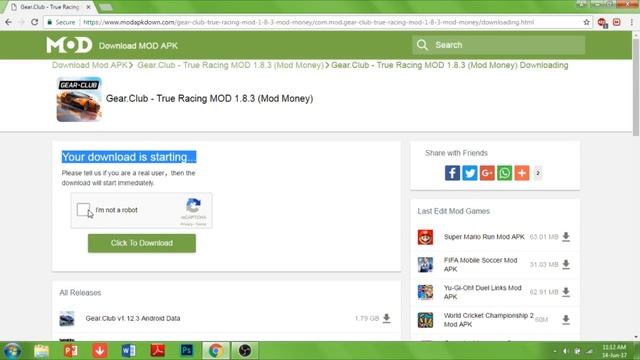This screenshot has width=640, height=360.
Task: Click the MOD site logo
Action: click(x=69, y=45)
